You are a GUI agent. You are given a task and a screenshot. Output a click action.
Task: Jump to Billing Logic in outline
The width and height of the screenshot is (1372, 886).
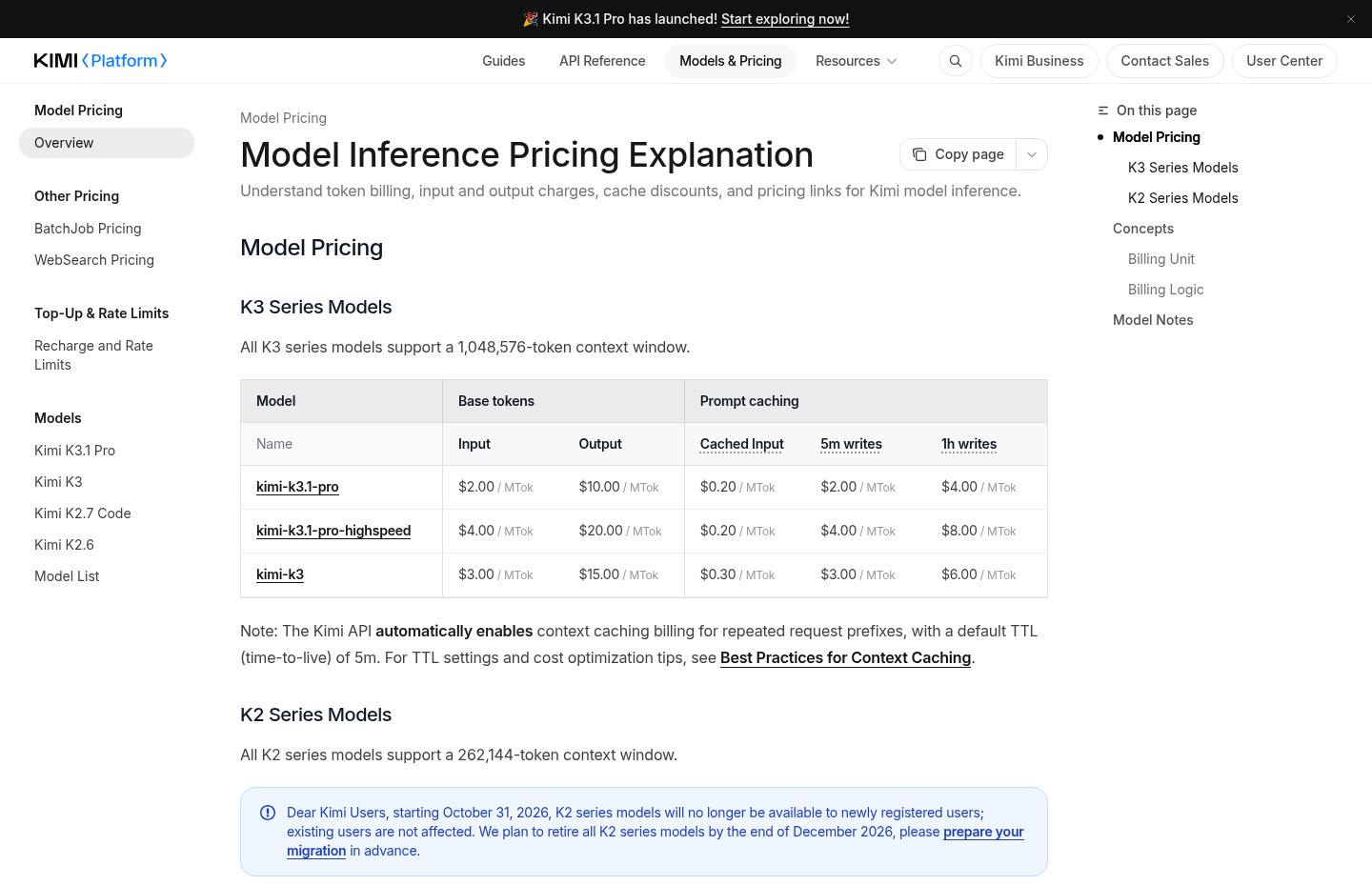1166,290
